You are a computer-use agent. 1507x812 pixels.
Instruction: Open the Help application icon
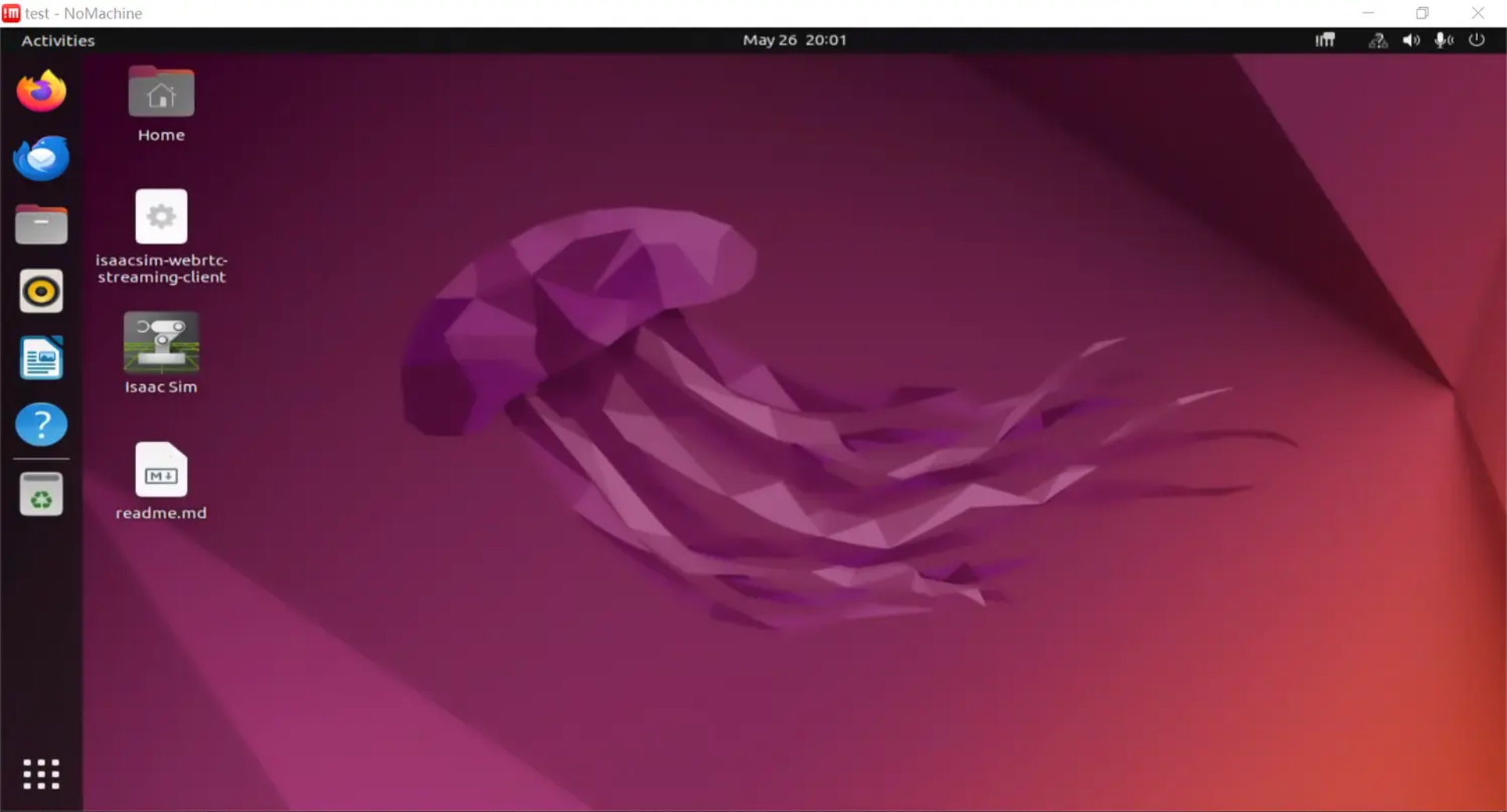point(42,424)
